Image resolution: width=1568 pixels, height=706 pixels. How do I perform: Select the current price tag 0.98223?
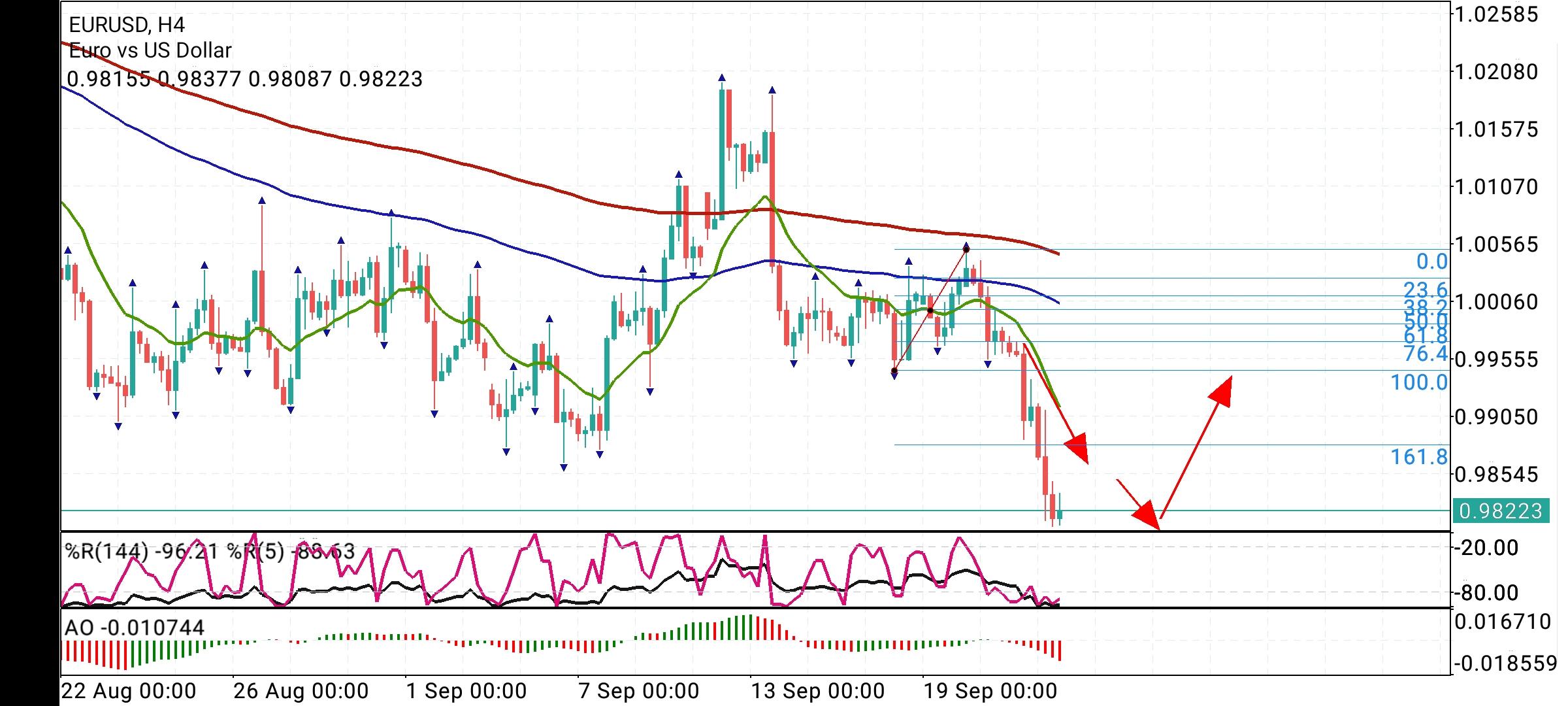(1501, 511)
